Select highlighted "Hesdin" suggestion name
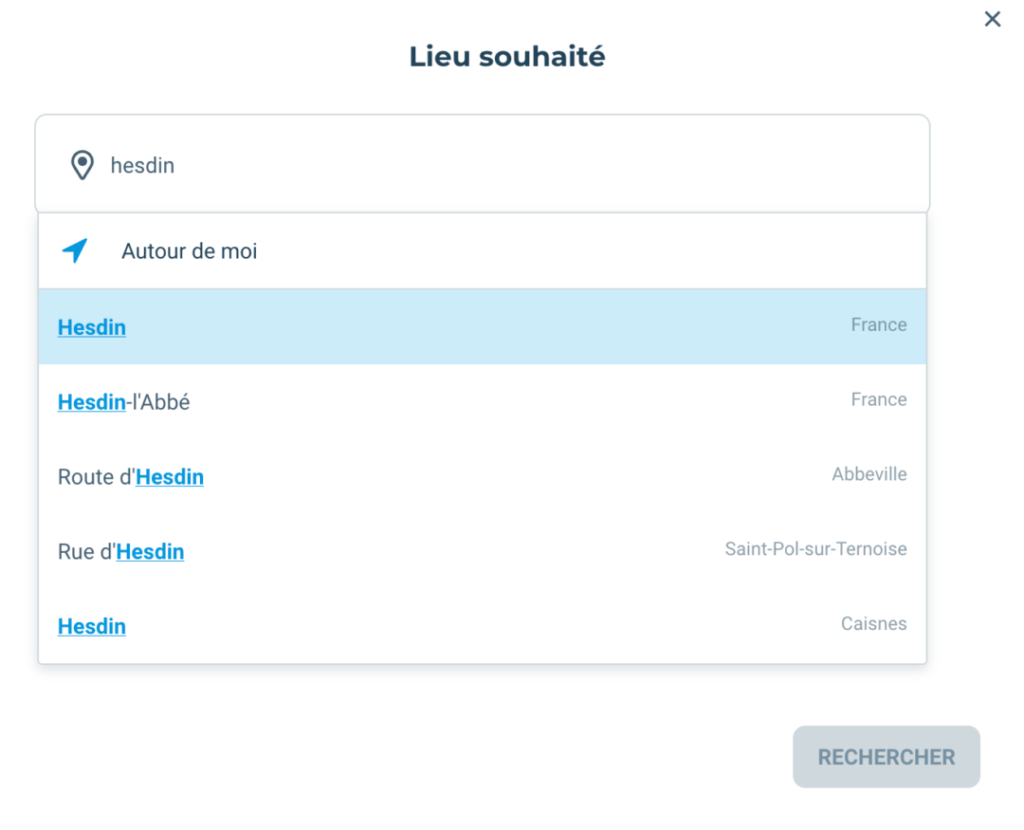Image resolution: width=1024 pixels, height=830 pixels. click(x=92, y=327)
